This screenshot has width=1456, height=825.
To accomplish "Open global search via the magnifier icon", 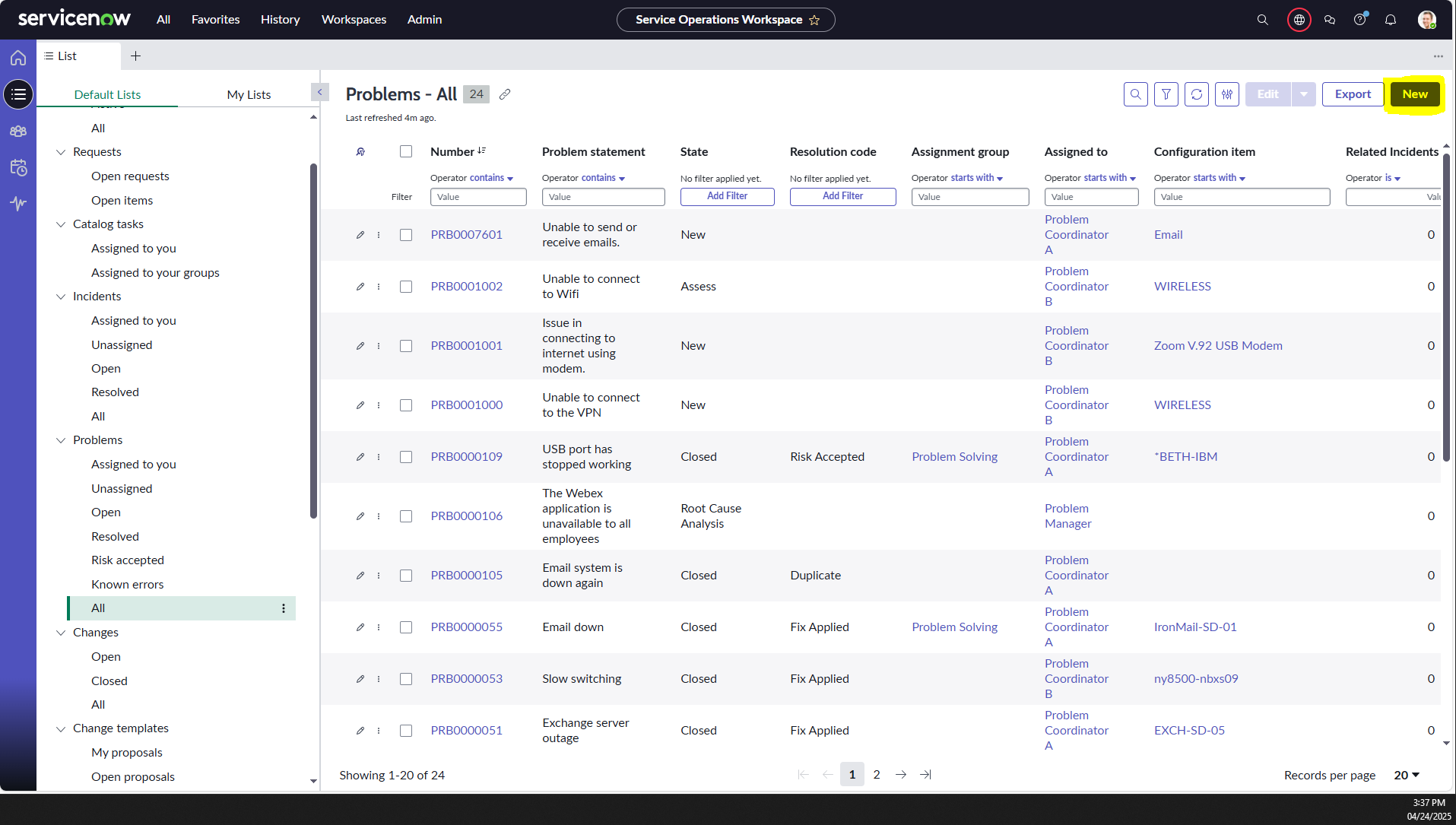I will (x=1261, y=19).
